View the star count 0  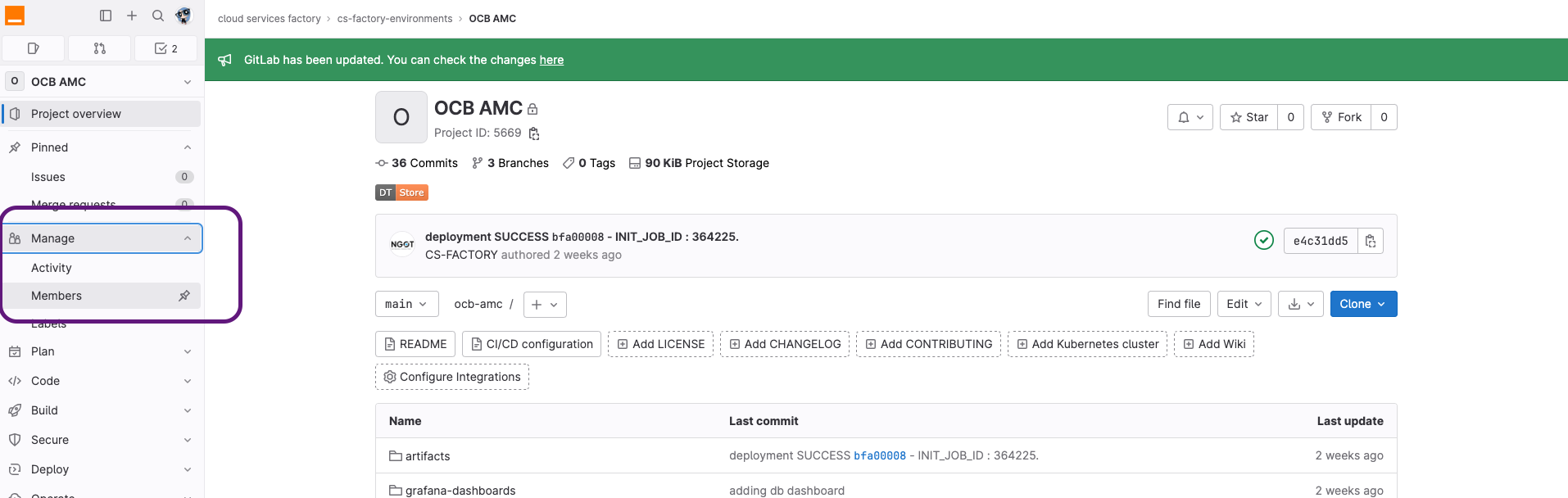click(1291, 117)
